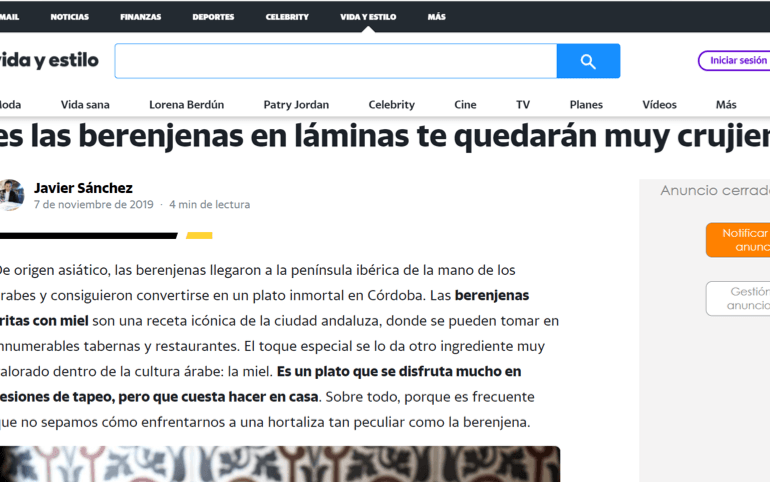
Task: Go to Lorena Berdún section
Action: (x=187, y=105)
